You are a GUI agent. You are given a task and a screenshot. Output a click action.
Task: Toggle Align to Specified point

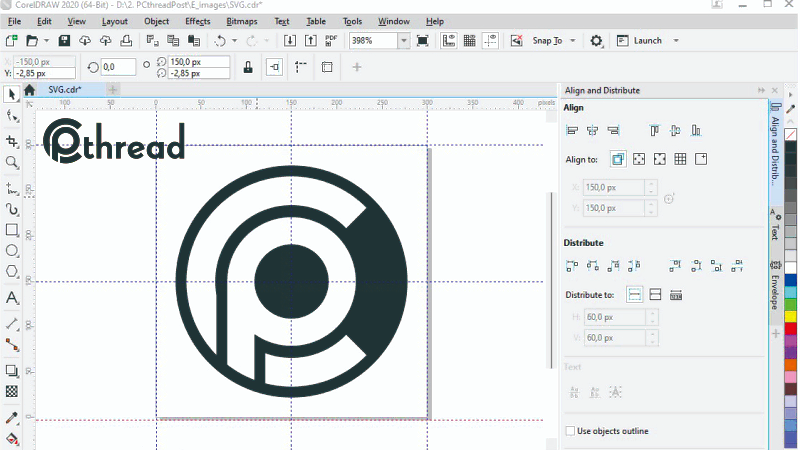point(701,159)
